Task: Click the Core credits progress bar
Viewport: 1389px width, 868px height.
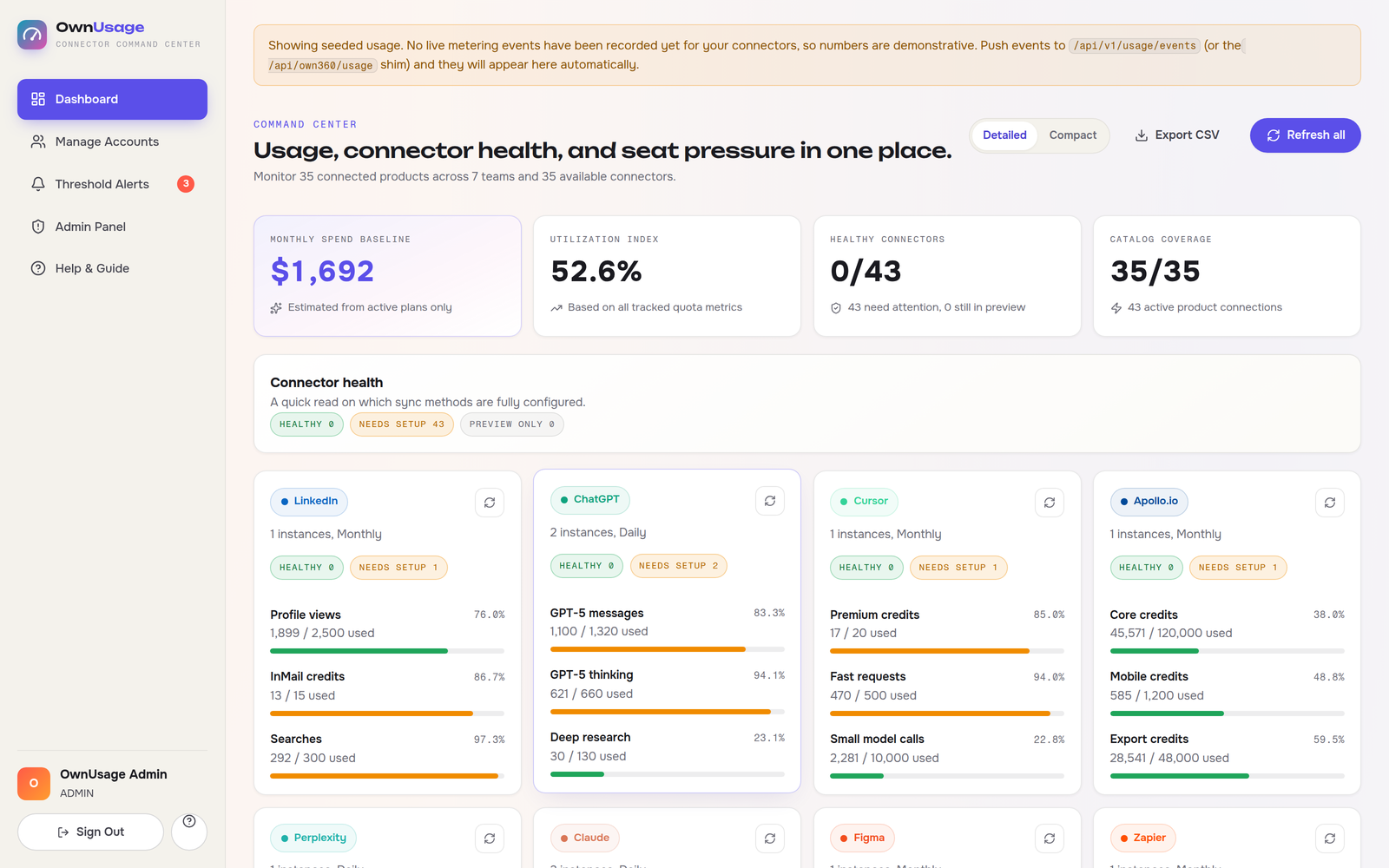Action: 1228,651
